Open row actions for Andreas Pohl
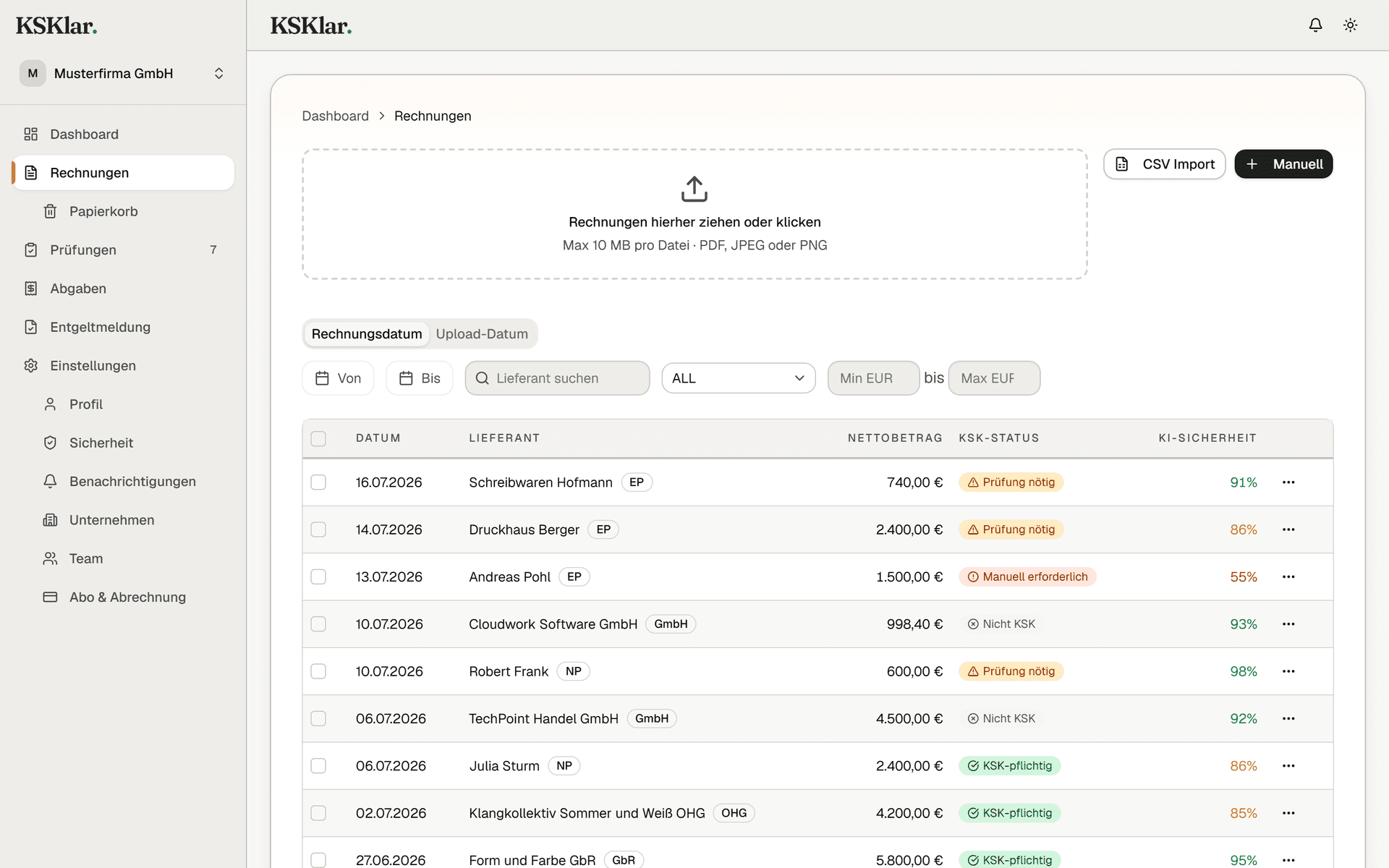The height and width of the screenshot is (868, 1389). pos(1288,576)
